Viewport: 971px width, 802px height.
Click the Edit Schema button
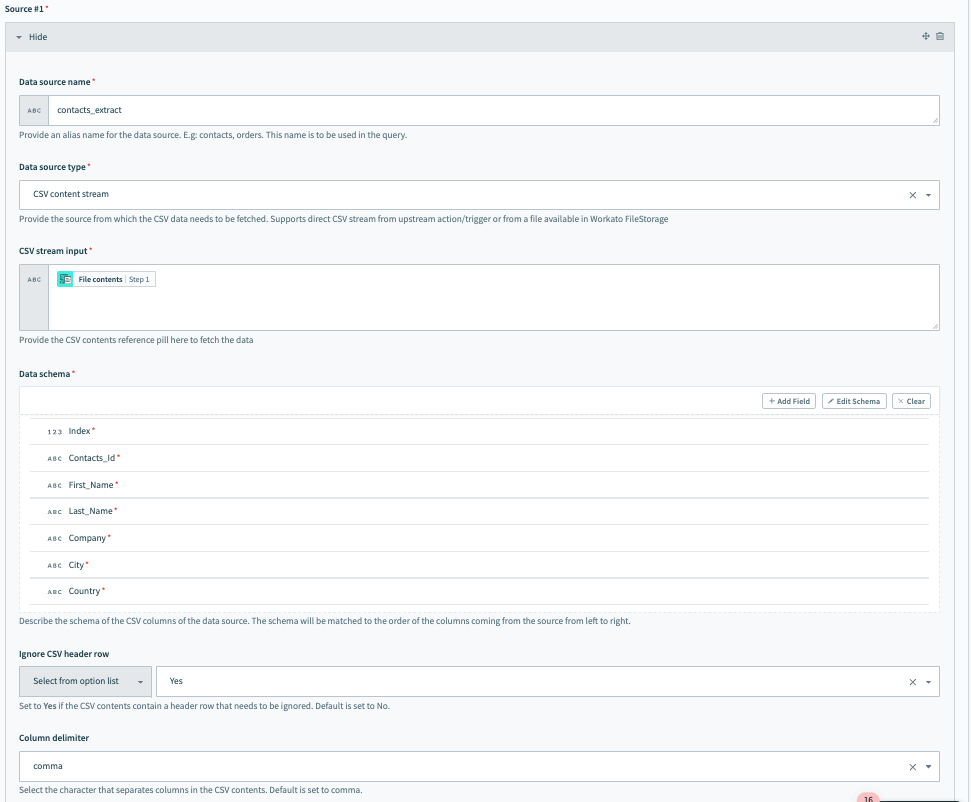(853, 401)
